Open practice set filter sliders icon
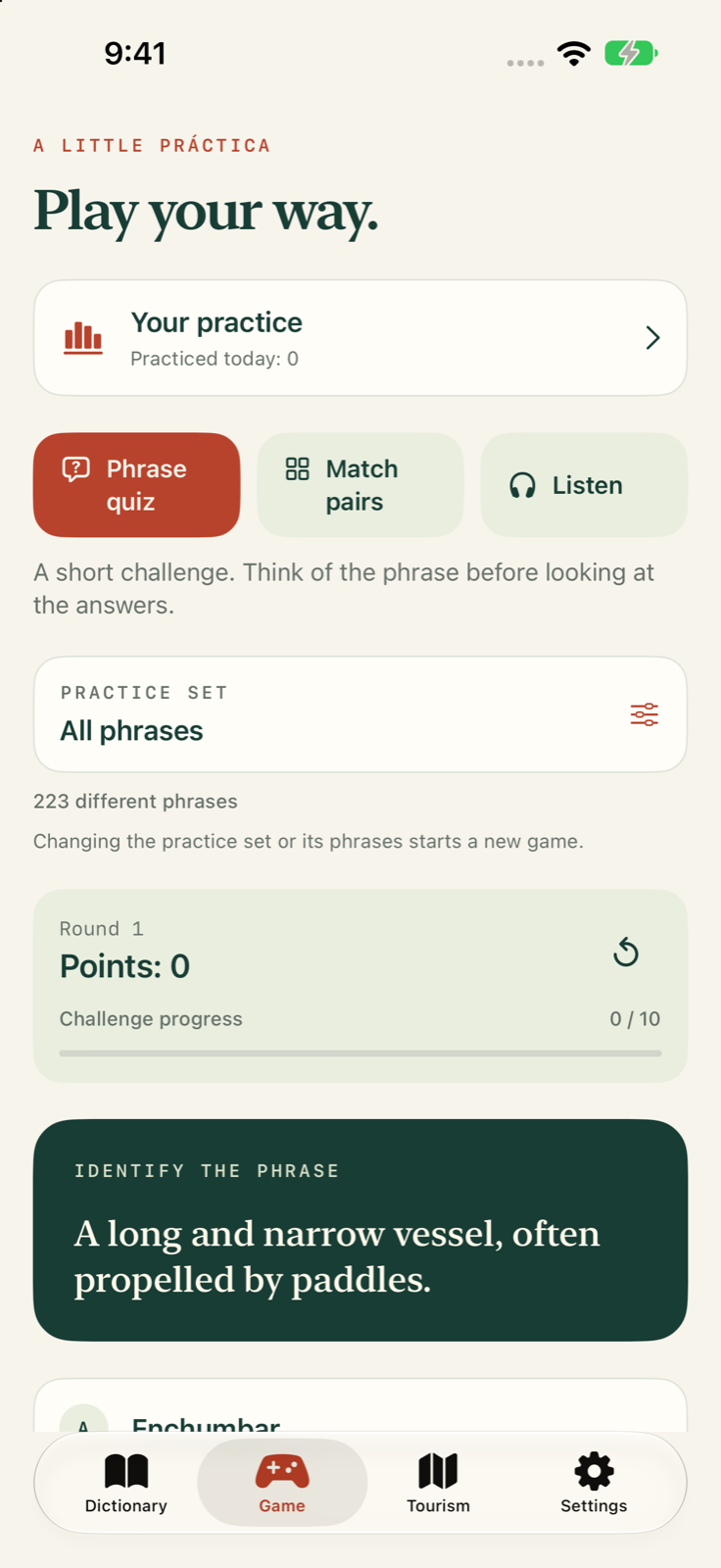This screenshot has height=1568, width=721. coord(645,714)
